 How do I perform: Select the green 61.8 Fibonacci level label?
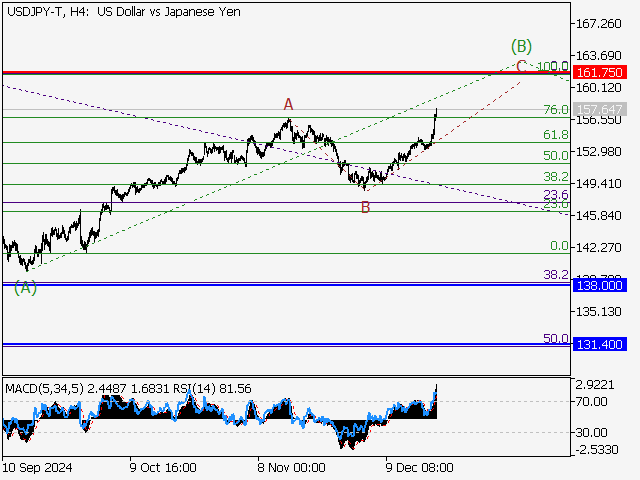(555, 135)
